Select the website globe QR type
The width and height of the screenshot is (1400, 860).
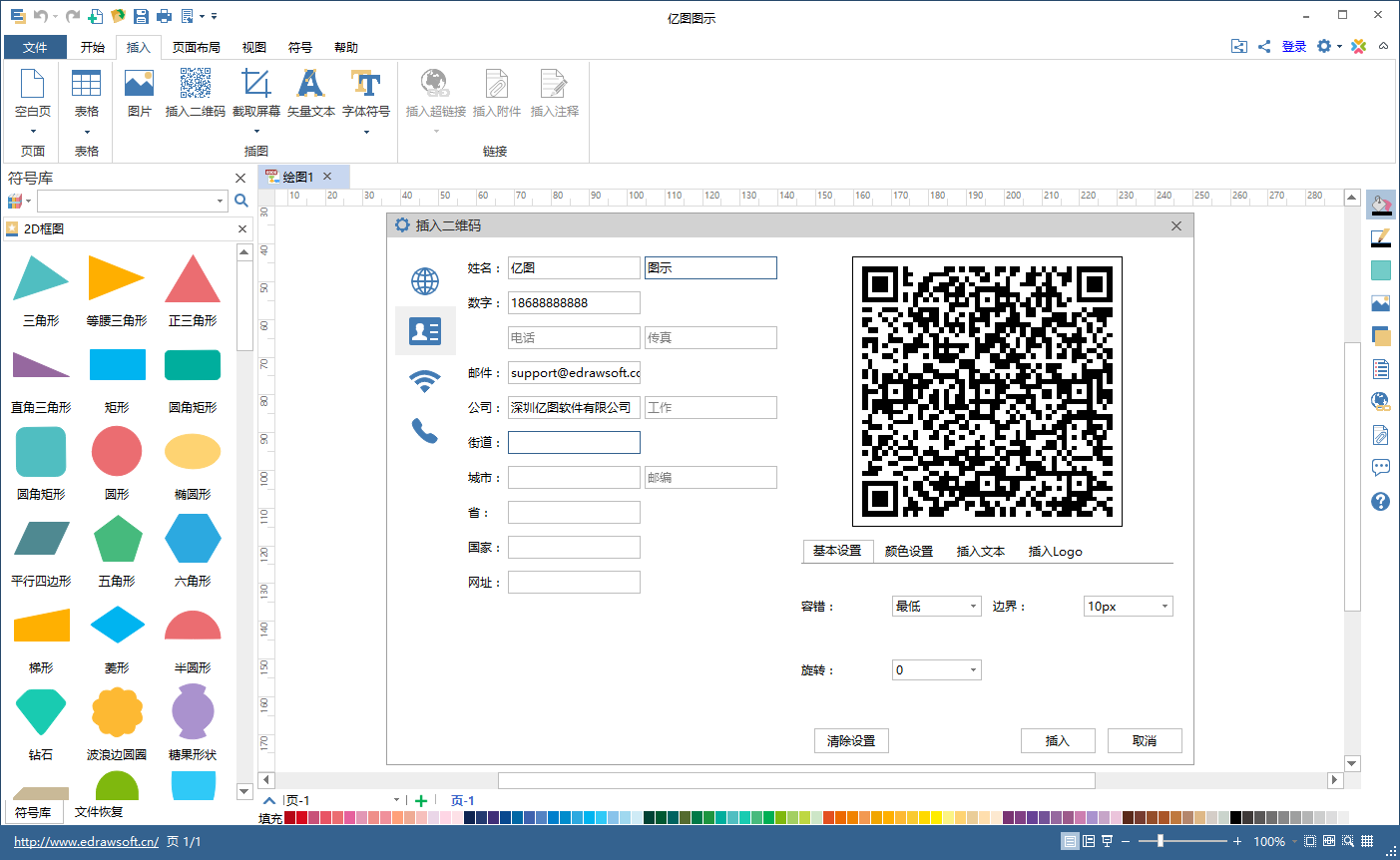[x=425, y=281]
